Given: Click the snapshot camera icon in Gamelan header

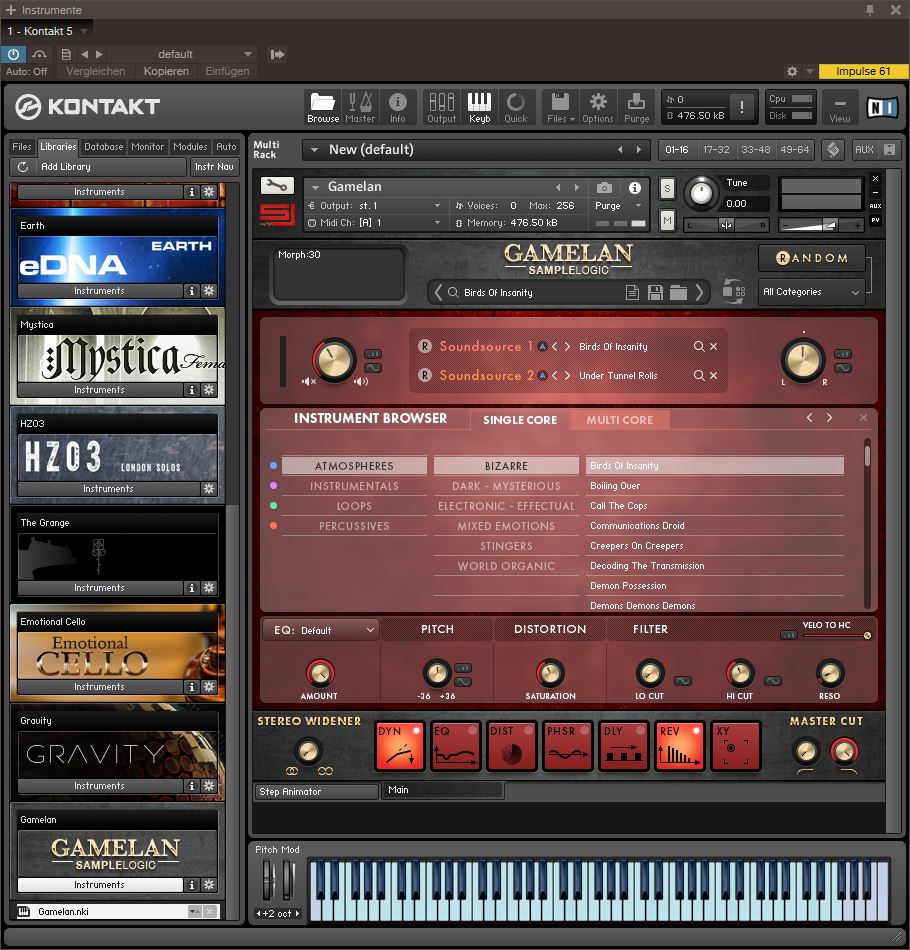Looking at the screenshot, I should [x=604, y=188].
